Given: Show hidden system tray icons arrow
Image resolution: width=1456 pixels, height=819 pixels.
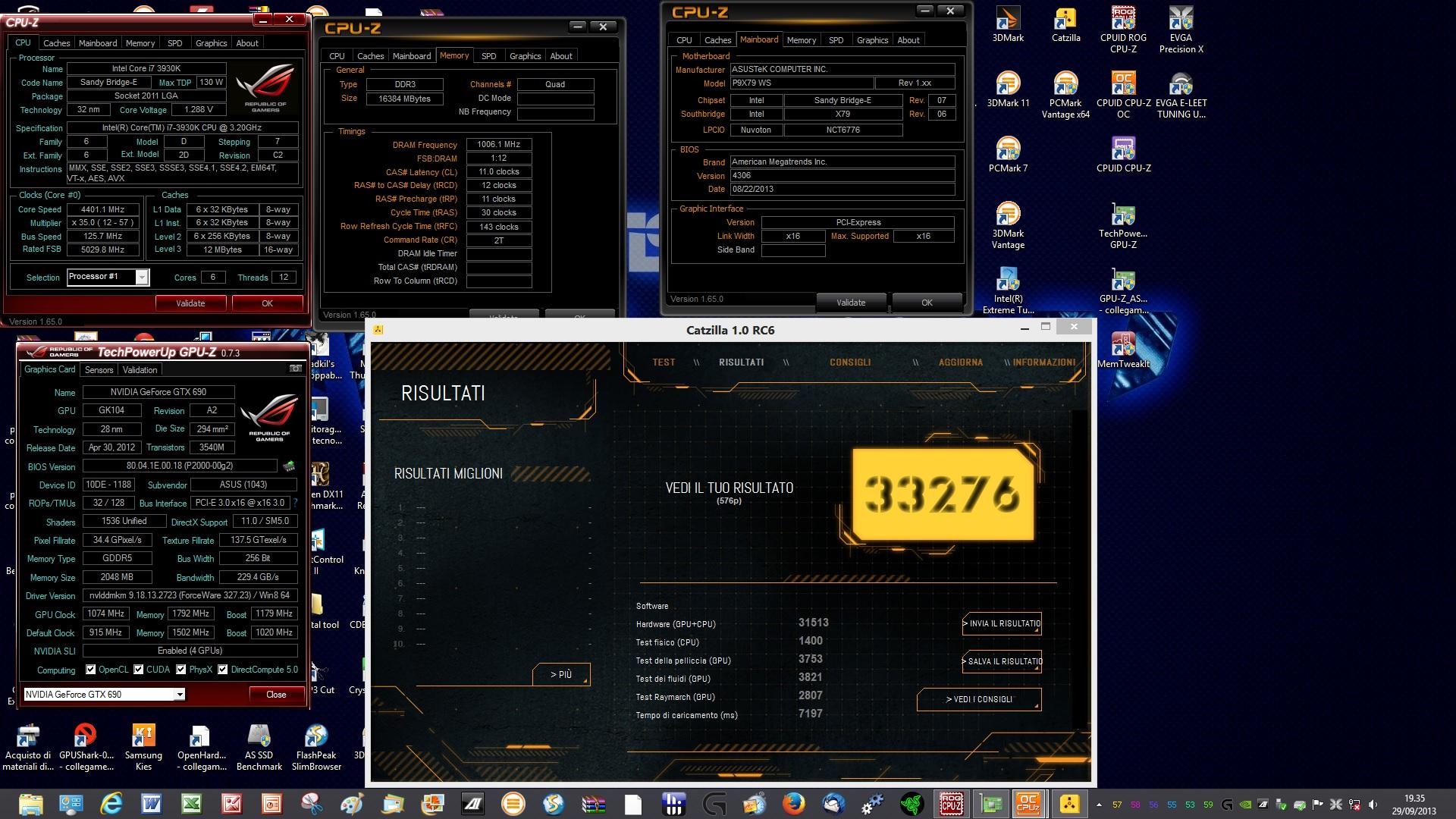Looking at the screenshot, I should click(1099, 805).
